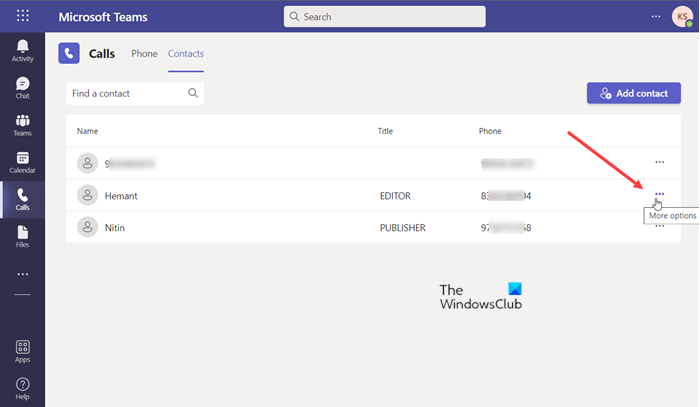700x407 pixels.
Task: Open top bar settings and more ellipsis
Action: [x=655, y=17]
